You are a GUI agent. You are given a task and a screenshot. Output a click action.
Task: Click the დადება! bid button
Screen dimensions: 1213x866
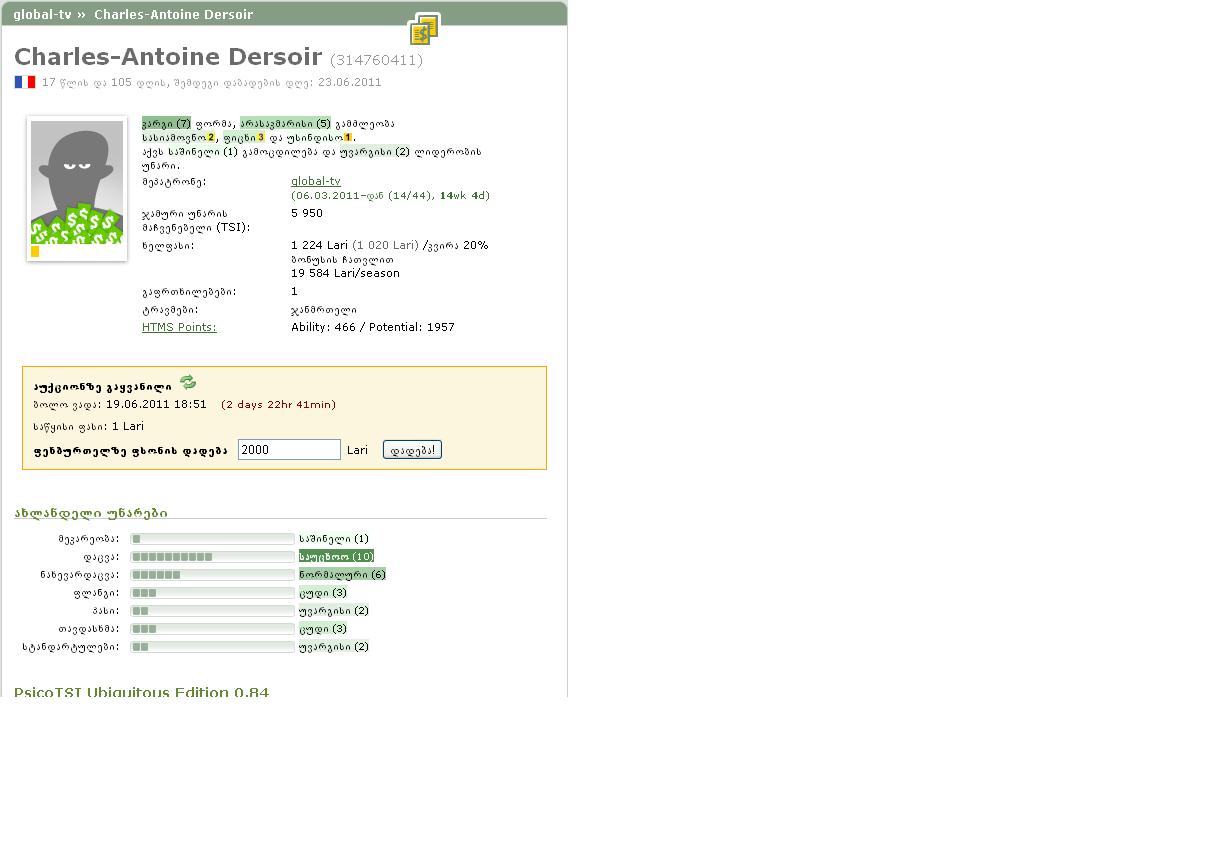click(x=412, y=450)
